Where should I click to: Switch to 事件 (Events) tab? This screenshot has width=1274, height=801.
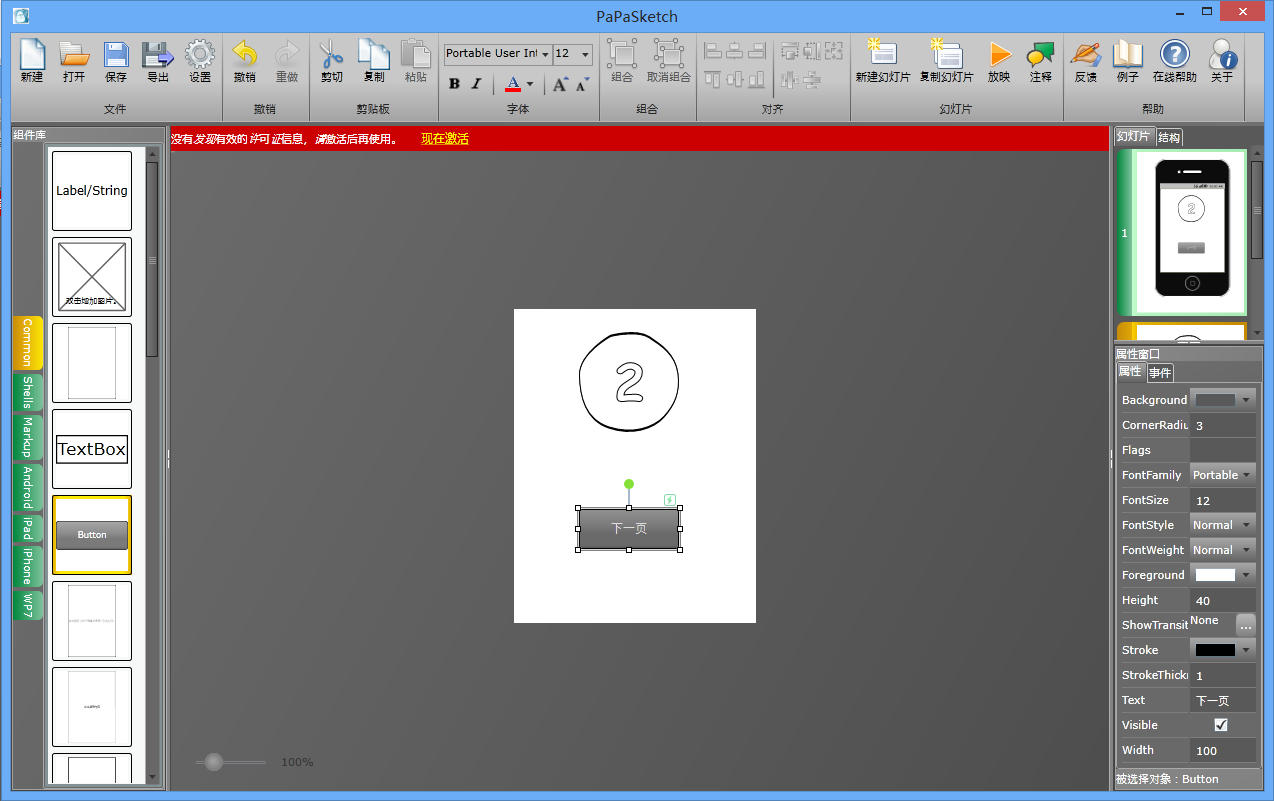coord(1160,373)
